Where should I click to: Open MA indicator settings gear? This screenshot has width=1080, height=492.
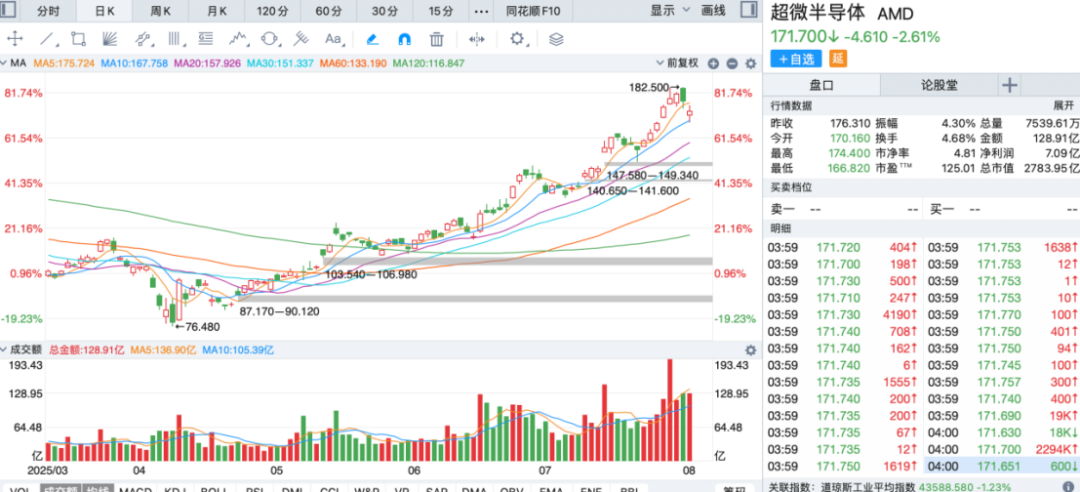(751, 63)
